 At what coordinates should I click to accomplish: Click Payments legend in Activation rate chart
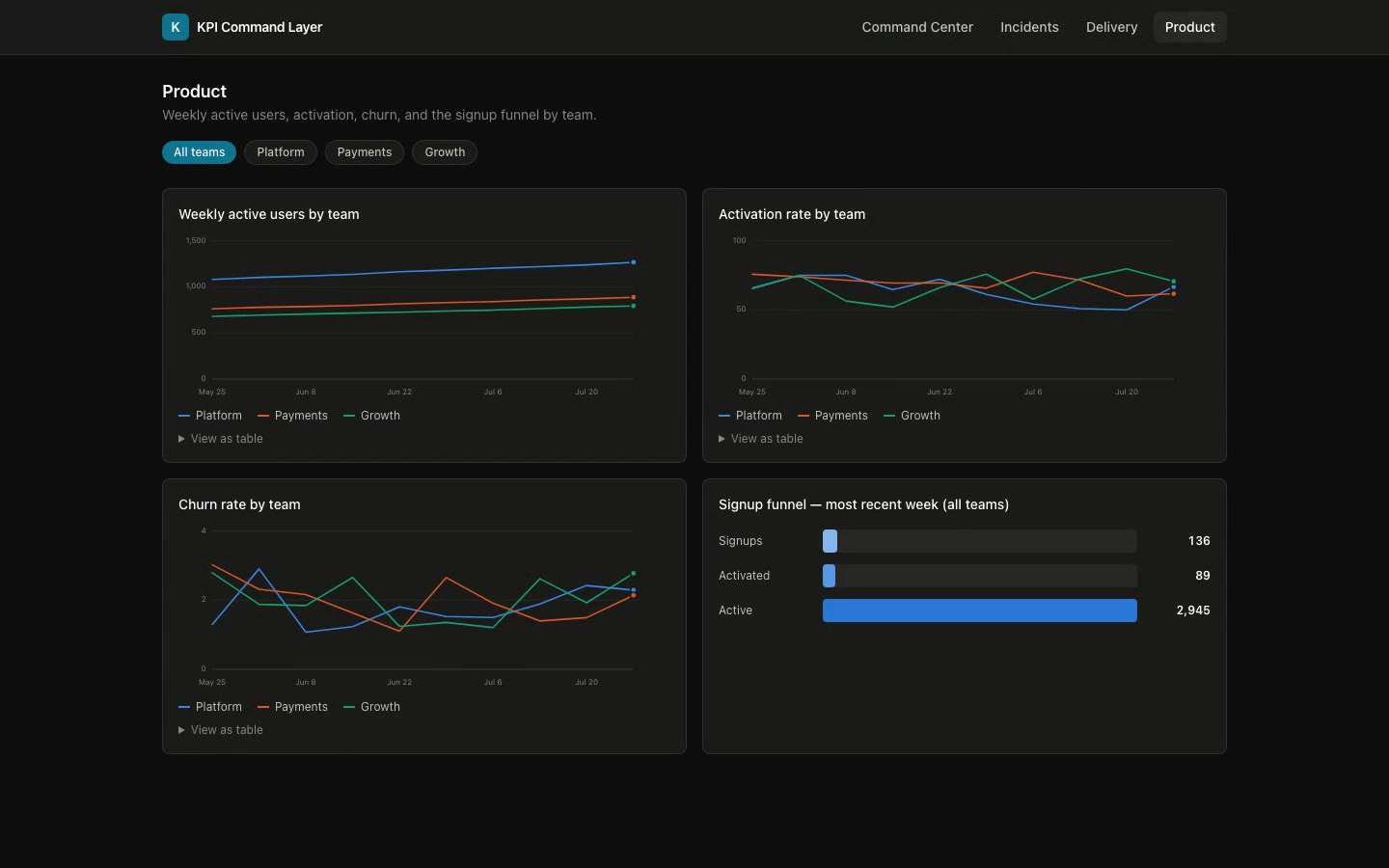pyautogui.click(x=833, y=416)
